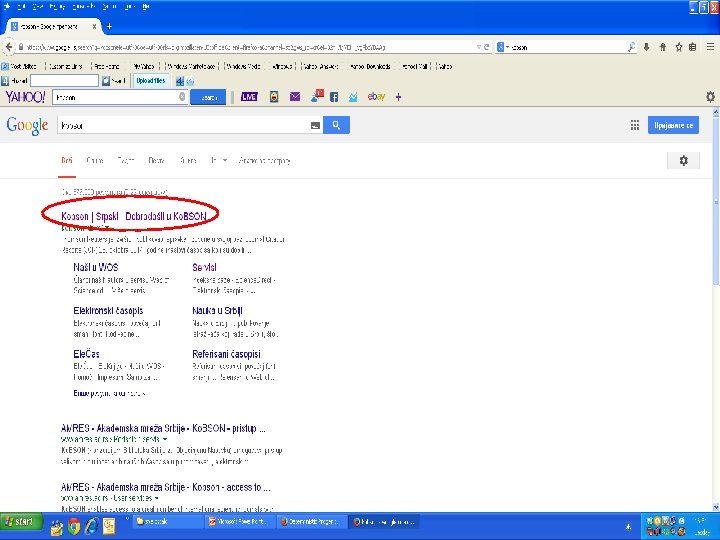Switch to the fourth Google results tab
Image resolution: width=720 pixels, height=540 pixels.
click(156, 161)
